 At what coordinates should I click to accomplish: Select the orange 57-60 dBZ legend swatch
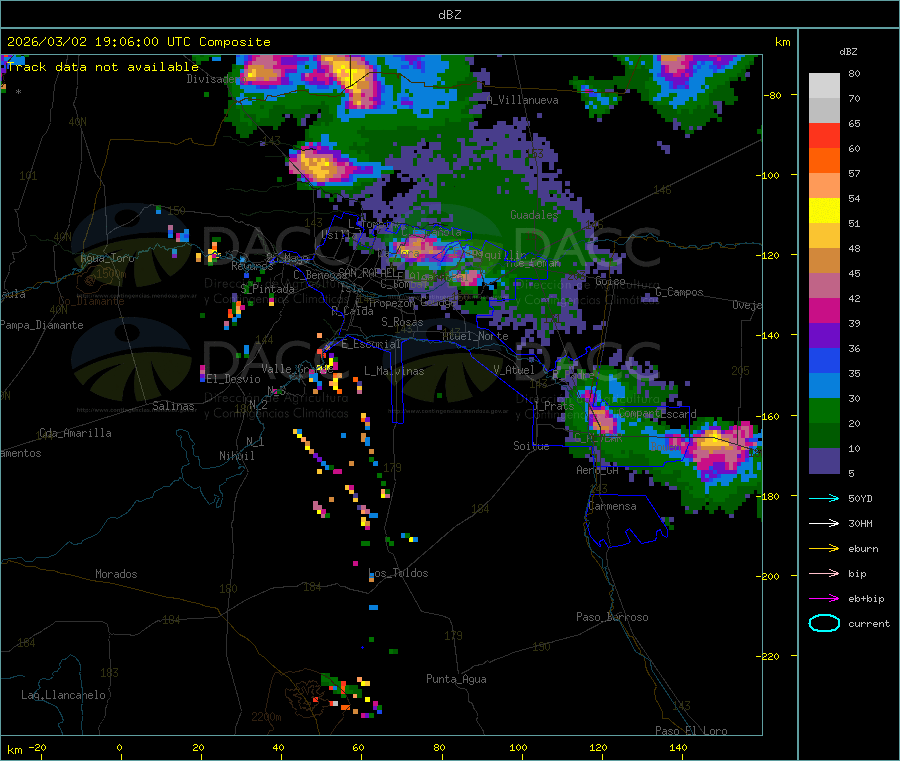point(824,161)
